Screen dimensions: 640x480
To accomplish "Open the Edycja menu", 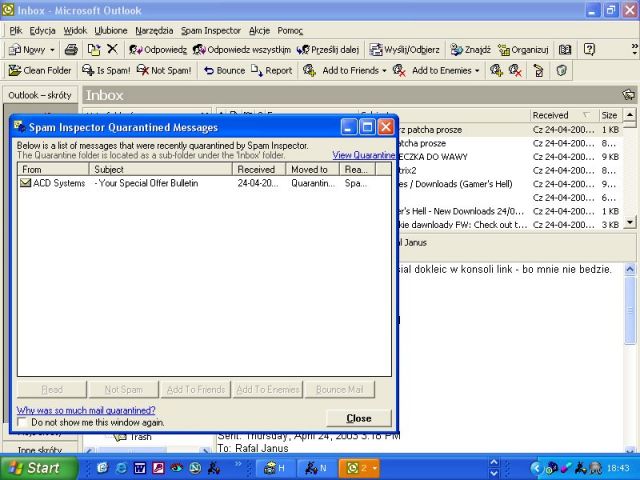I will click(42, 31).
